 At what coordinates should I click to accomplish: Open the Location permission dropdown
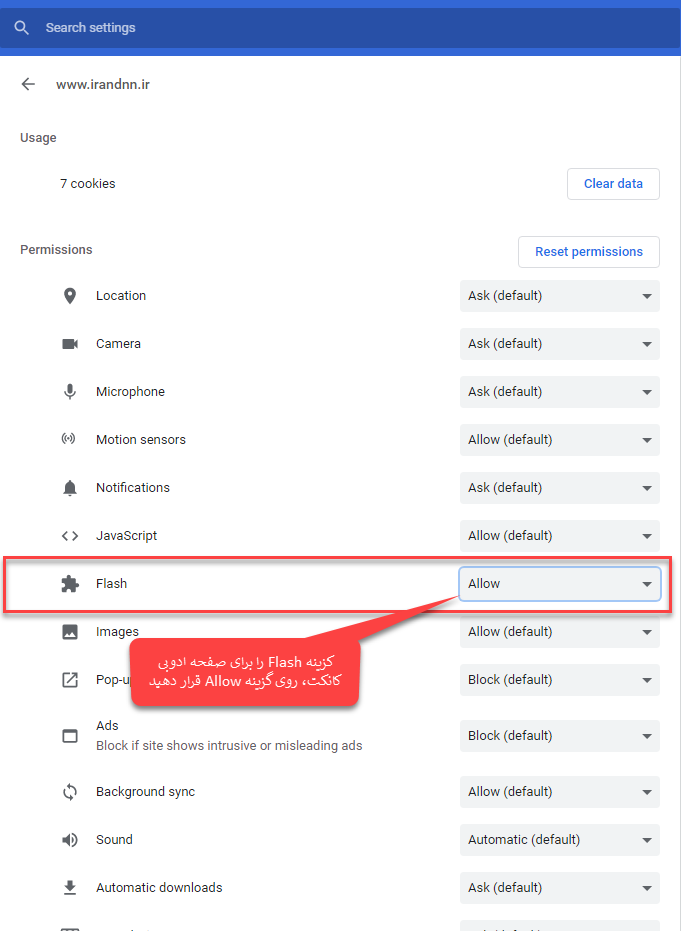pyautogui.click(x=559, y=296)
